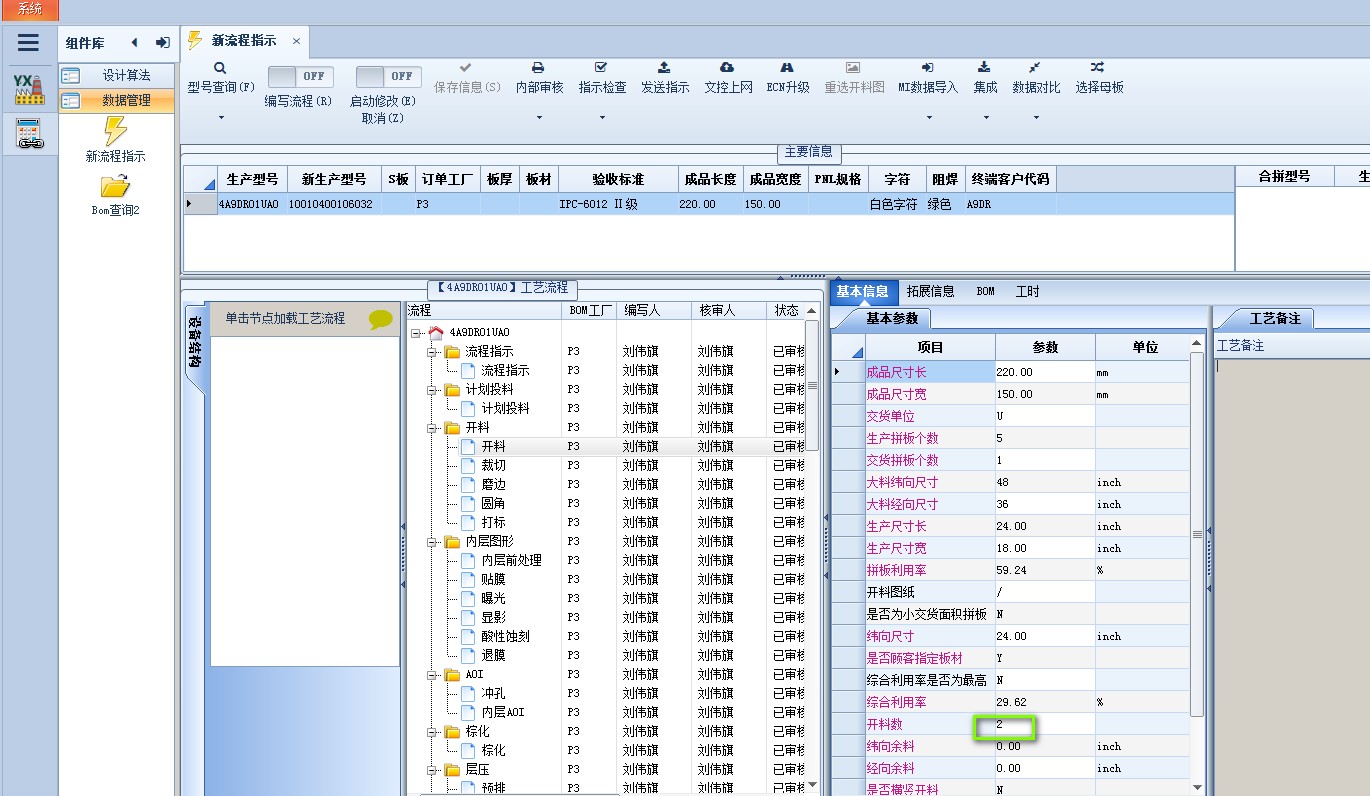The height and width of the screenshot is (796, 1370).
Task: Toggle the 启动修改(E) OFF switch
Action: pyautogui.click(x=389, y=76)
